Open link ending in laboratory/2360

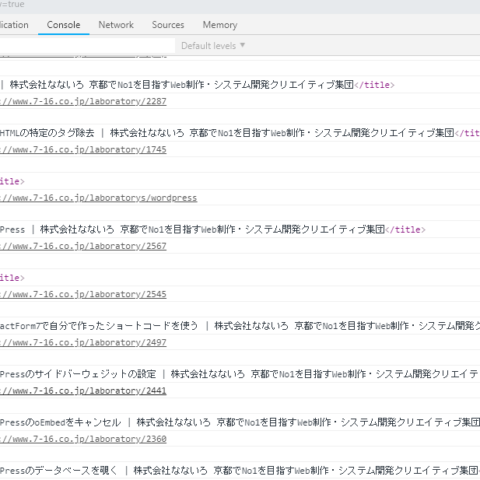83,439
